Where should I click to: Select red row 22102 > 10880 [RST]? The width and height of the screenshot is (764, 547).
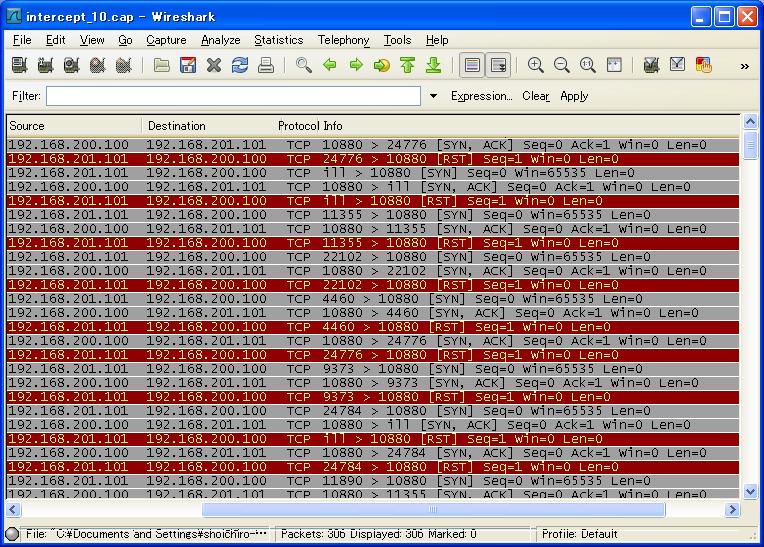(x=373, y=285)
